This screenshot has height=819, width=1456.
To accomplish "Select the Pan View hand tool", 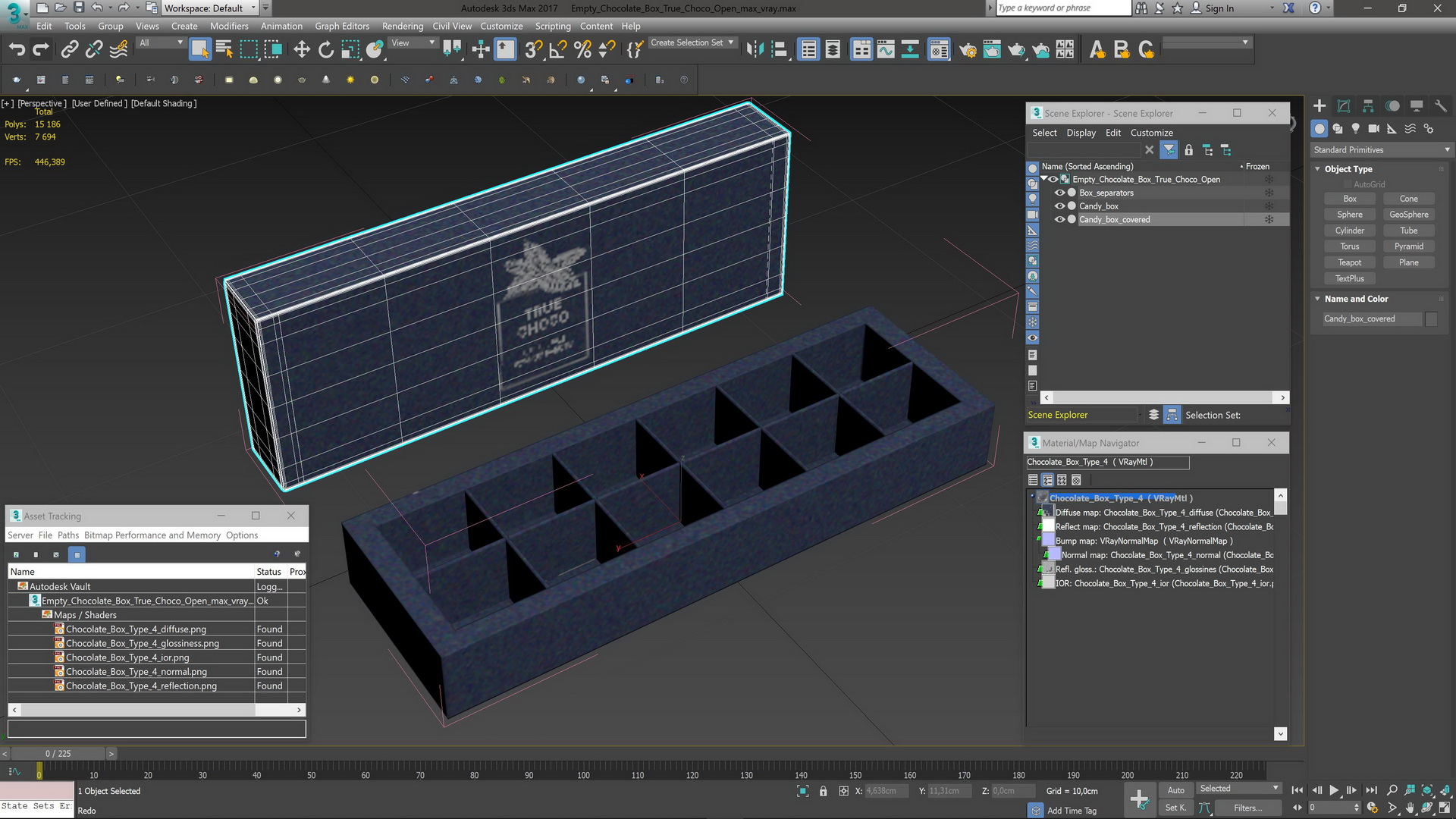I will (x=1410, y=808).
